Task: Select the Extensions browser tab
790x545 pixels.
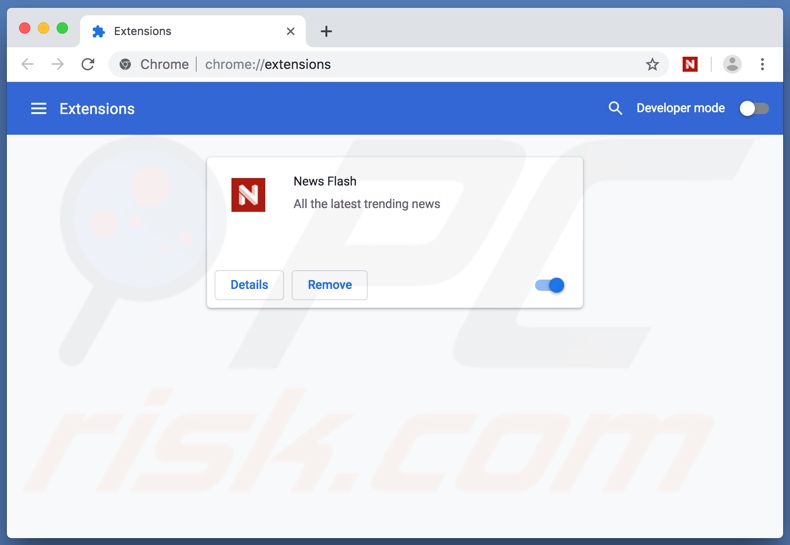Action: (180, 31)
